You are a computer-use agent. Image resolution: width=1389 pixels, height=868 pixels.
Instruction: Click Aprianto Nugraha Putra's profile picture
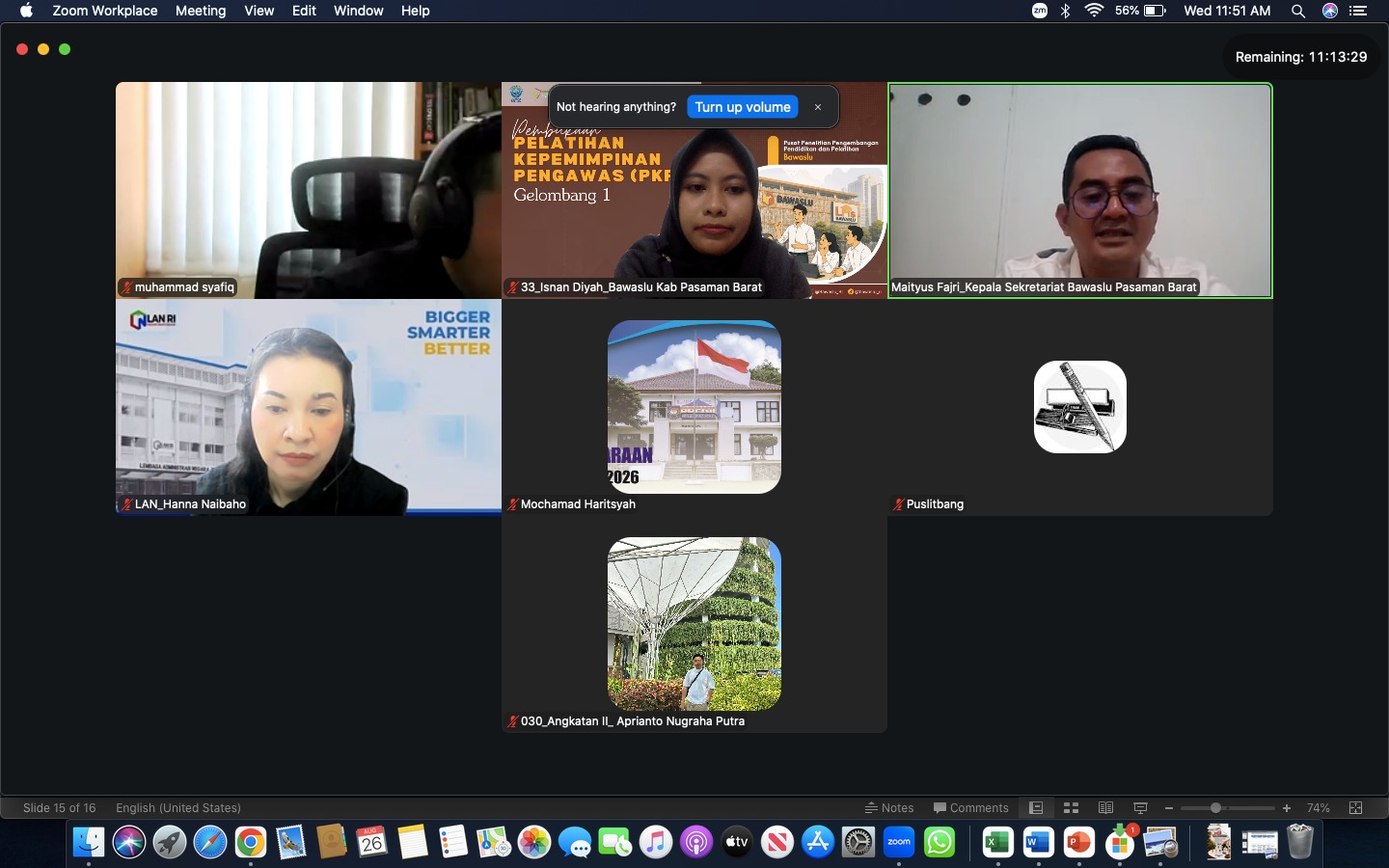tap(694, 624)
